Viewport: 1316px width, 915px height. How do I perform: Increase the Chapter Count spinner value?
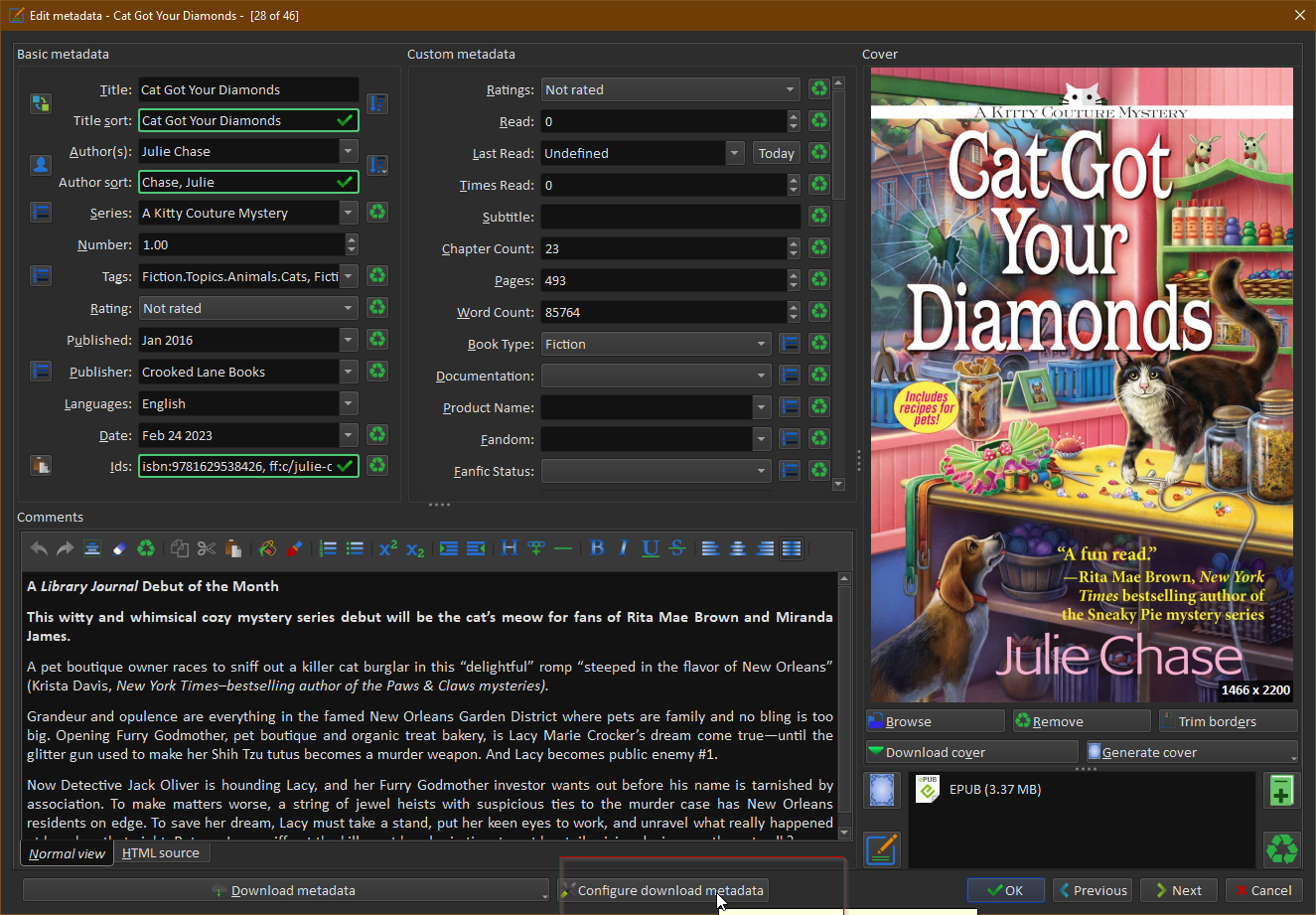(x=794, y=242)
